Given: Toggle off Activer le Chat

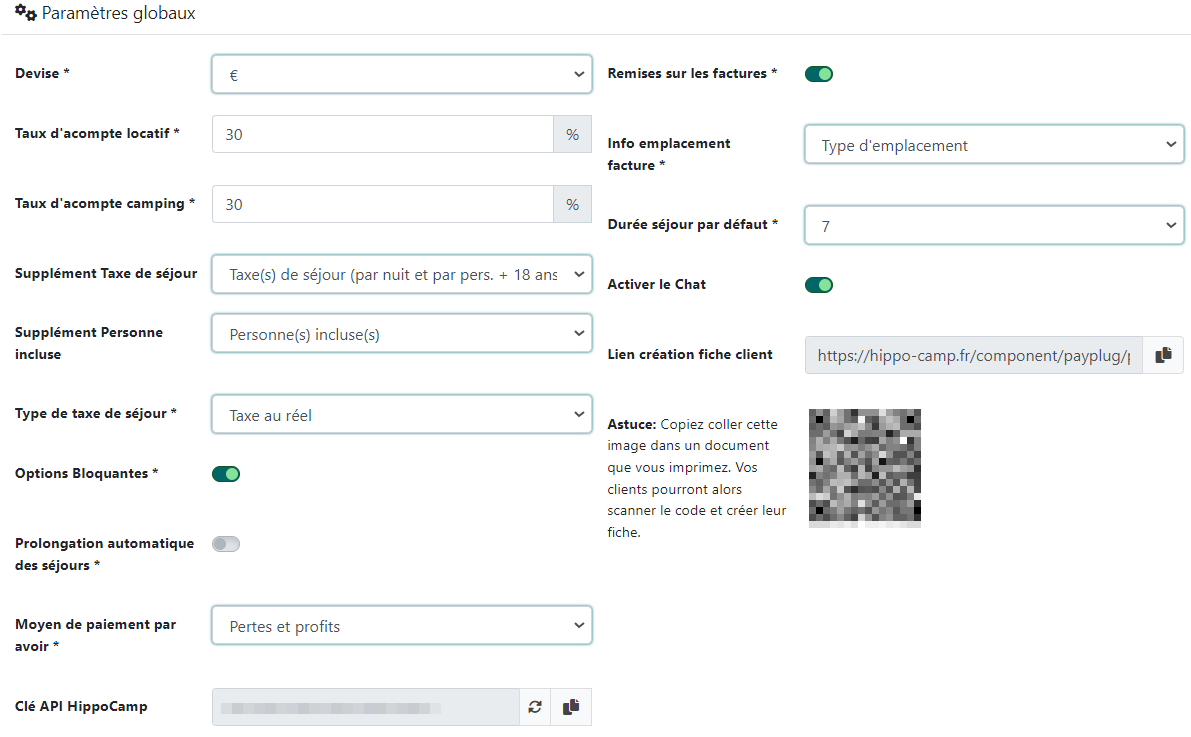Looking at the screenshot, I should click(x=819, y=285).
